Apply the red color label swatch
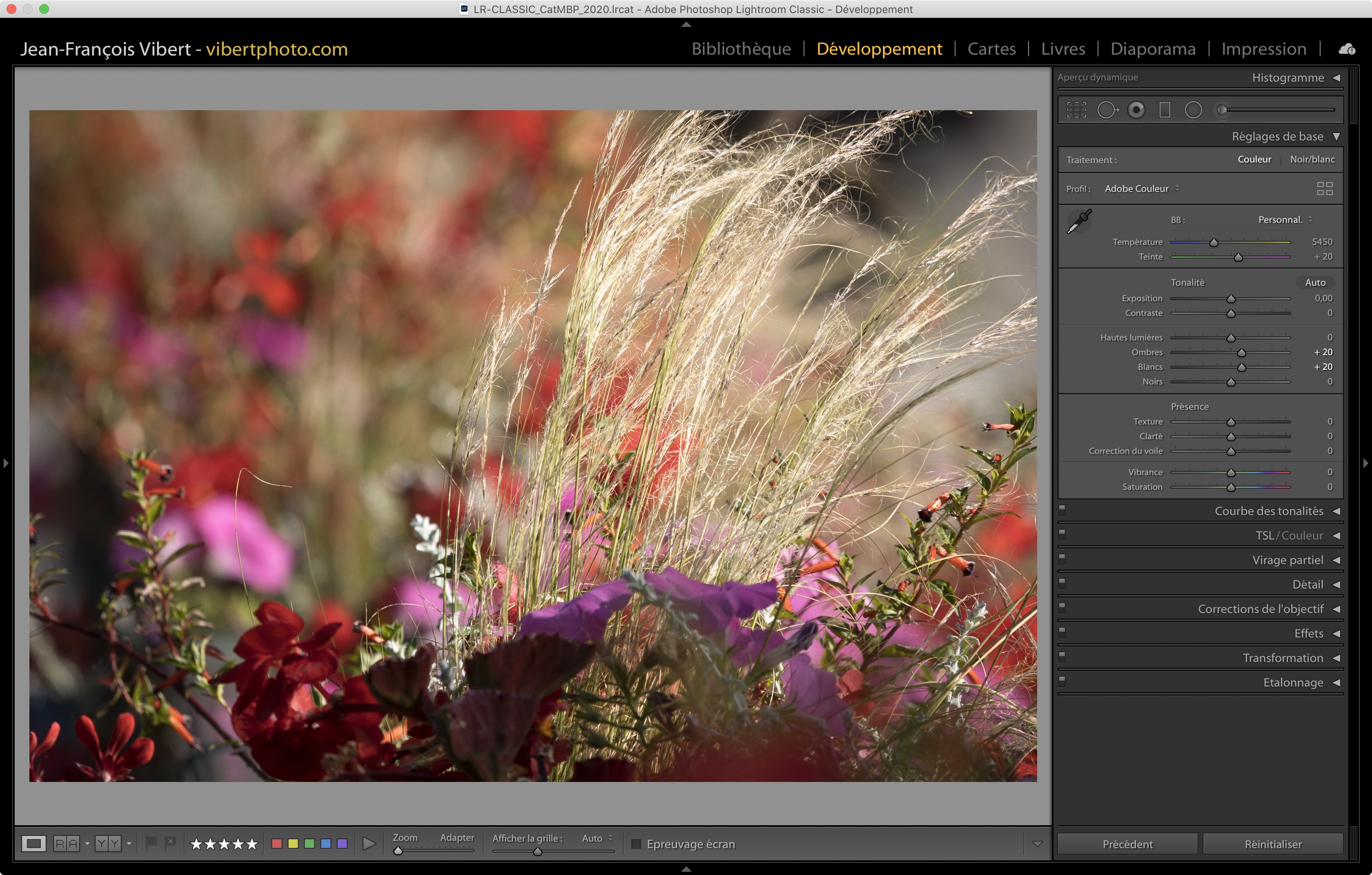1372x875 pixels. point(277,844)
